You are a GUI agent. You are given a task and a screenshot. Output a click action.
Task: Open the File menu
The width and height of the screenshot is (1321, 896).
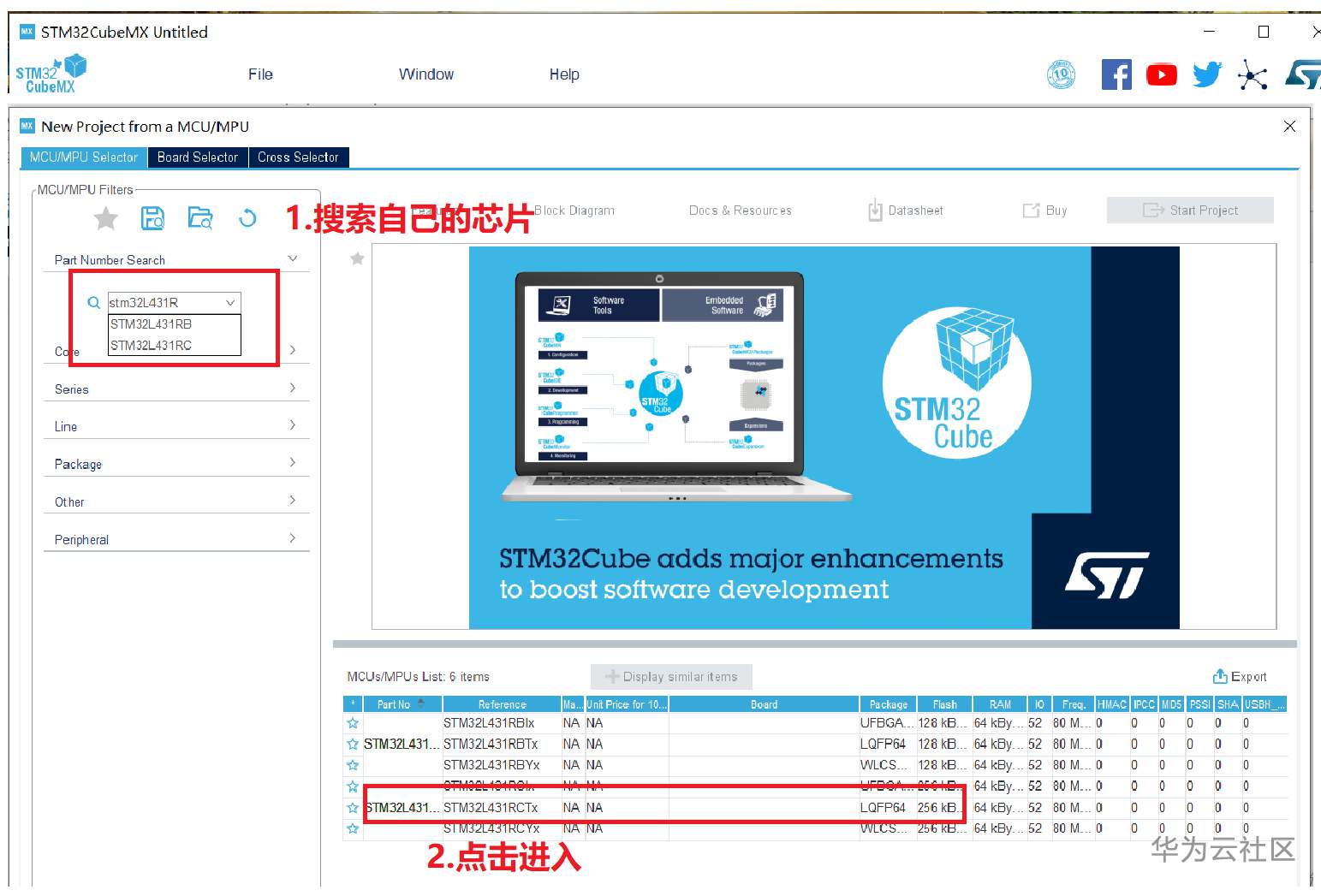point(260,74)
